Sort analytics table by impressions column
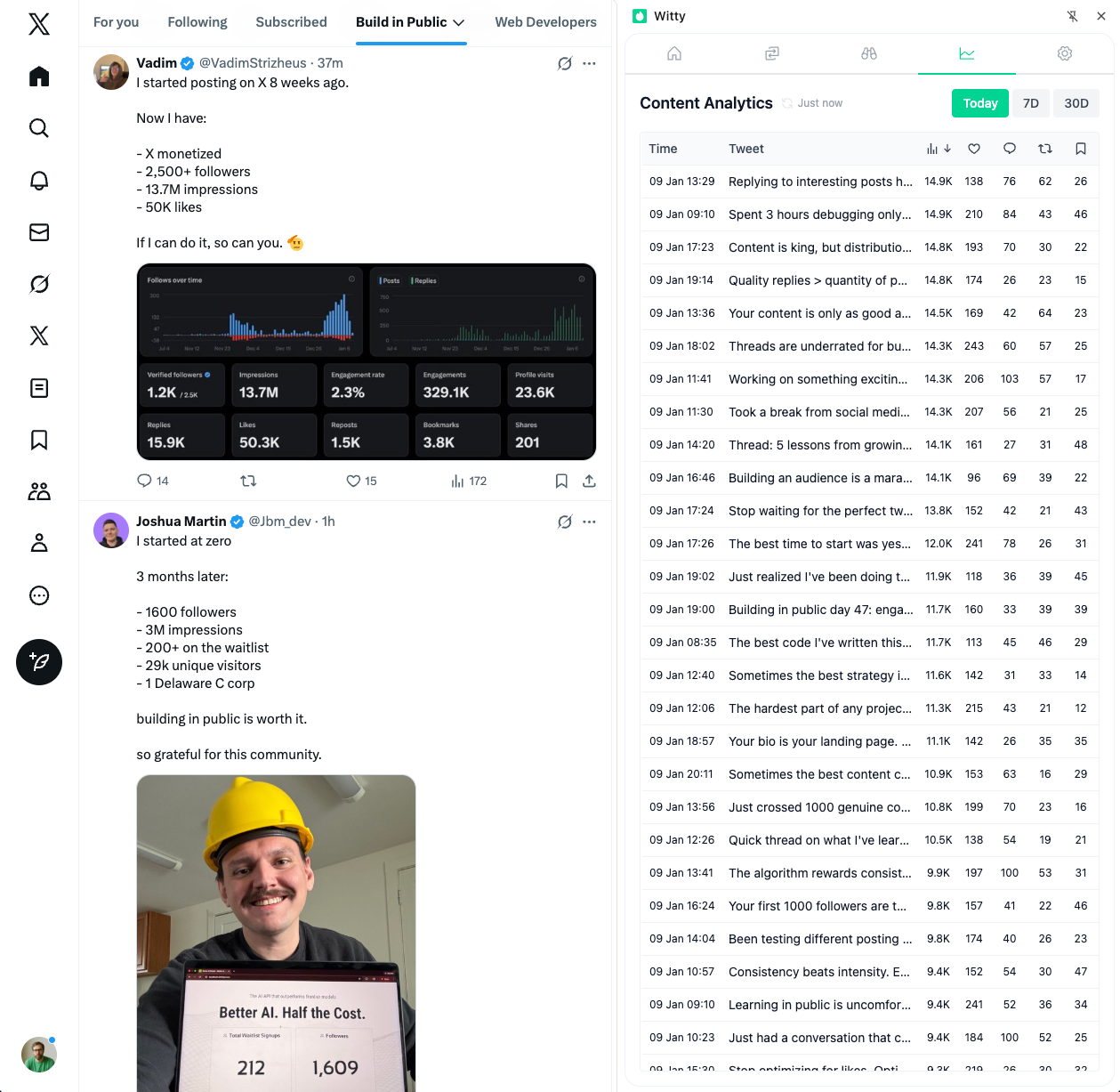The image size is (1120, 1092). tap(938, 149)
